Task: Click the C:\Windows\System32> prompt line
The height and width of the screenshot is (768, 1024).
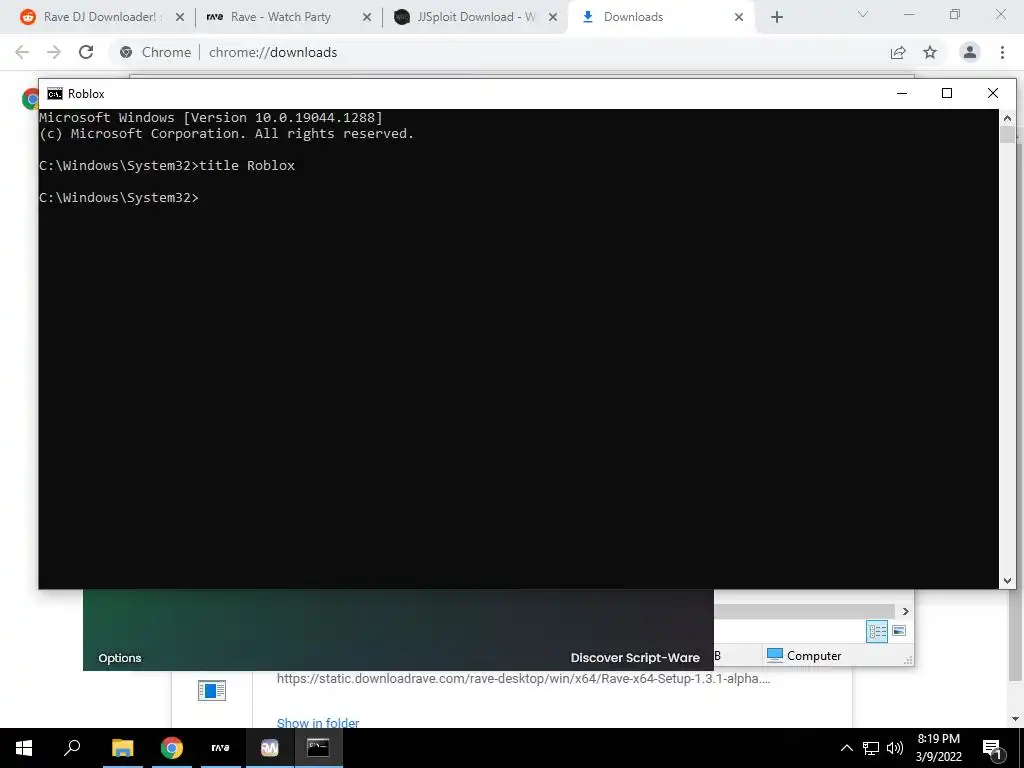Action: (x=119, y=197)
